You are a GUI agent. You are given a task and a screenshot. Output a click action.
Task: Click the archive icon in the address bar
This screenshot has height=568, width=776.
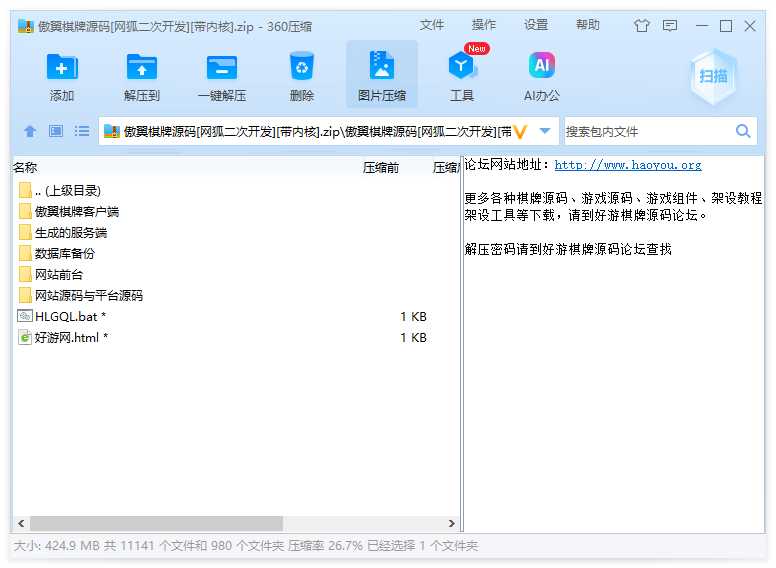[112, 131]
